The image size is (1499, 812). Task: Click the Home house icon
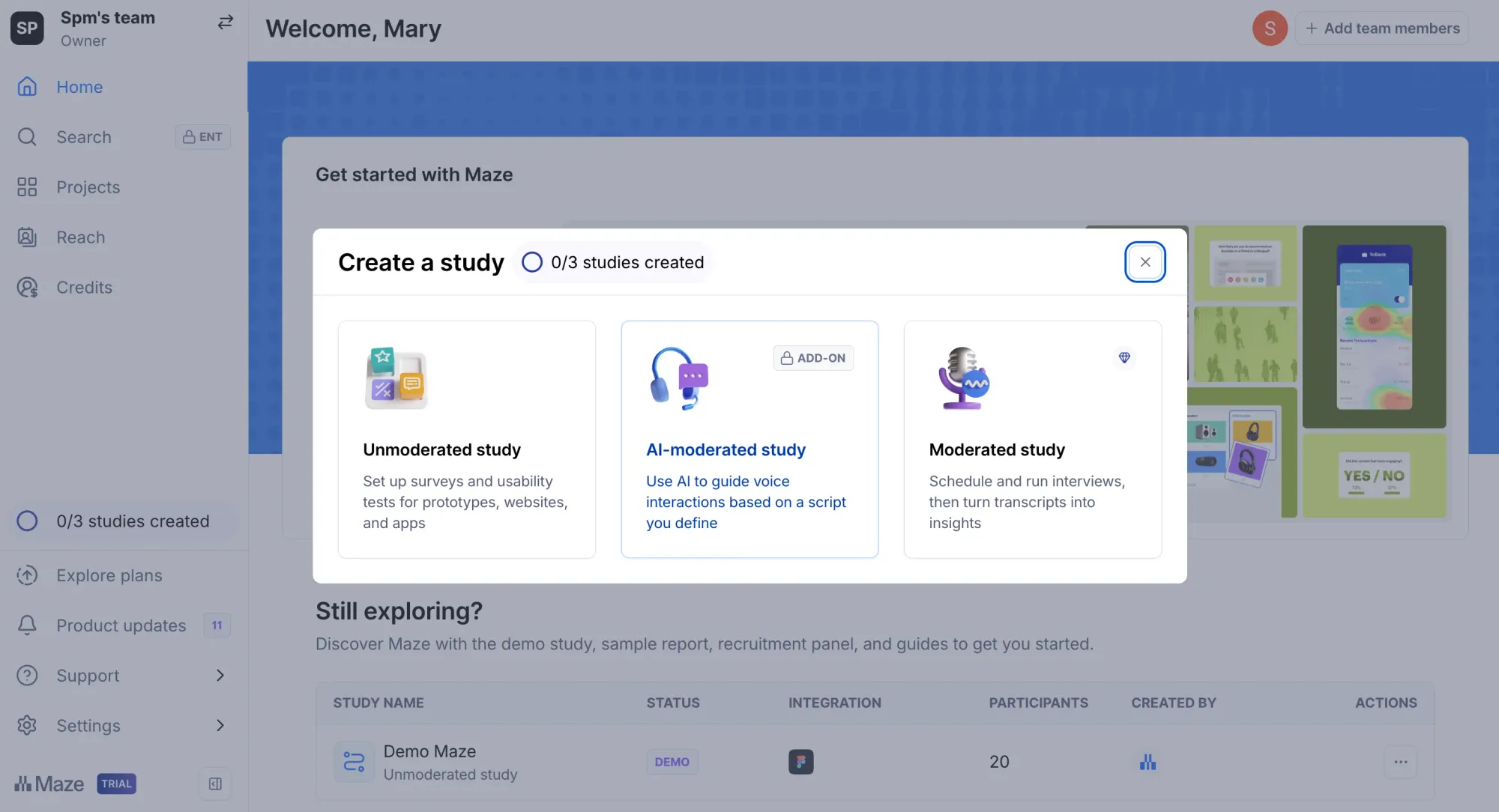pyautogui.click(x=27, y=87)
